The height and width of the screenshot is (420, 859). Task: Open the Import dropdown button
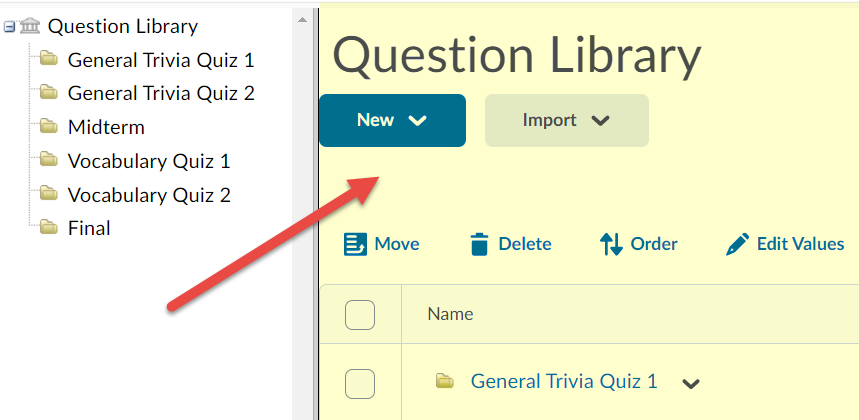click(566, 120)
